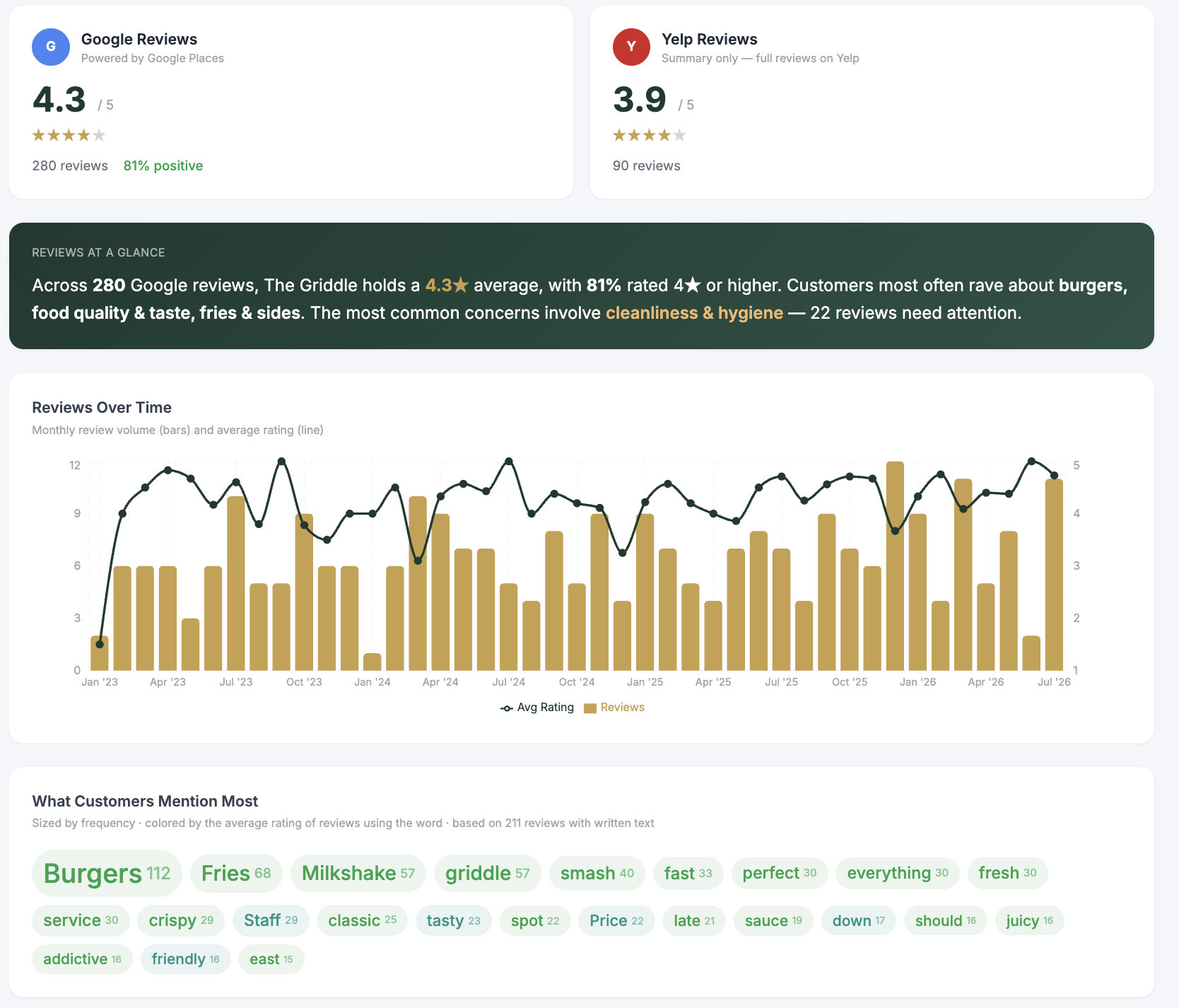Click the Google star rating row
This screenshot has width=1179, height=1008.
click(69, 135)
